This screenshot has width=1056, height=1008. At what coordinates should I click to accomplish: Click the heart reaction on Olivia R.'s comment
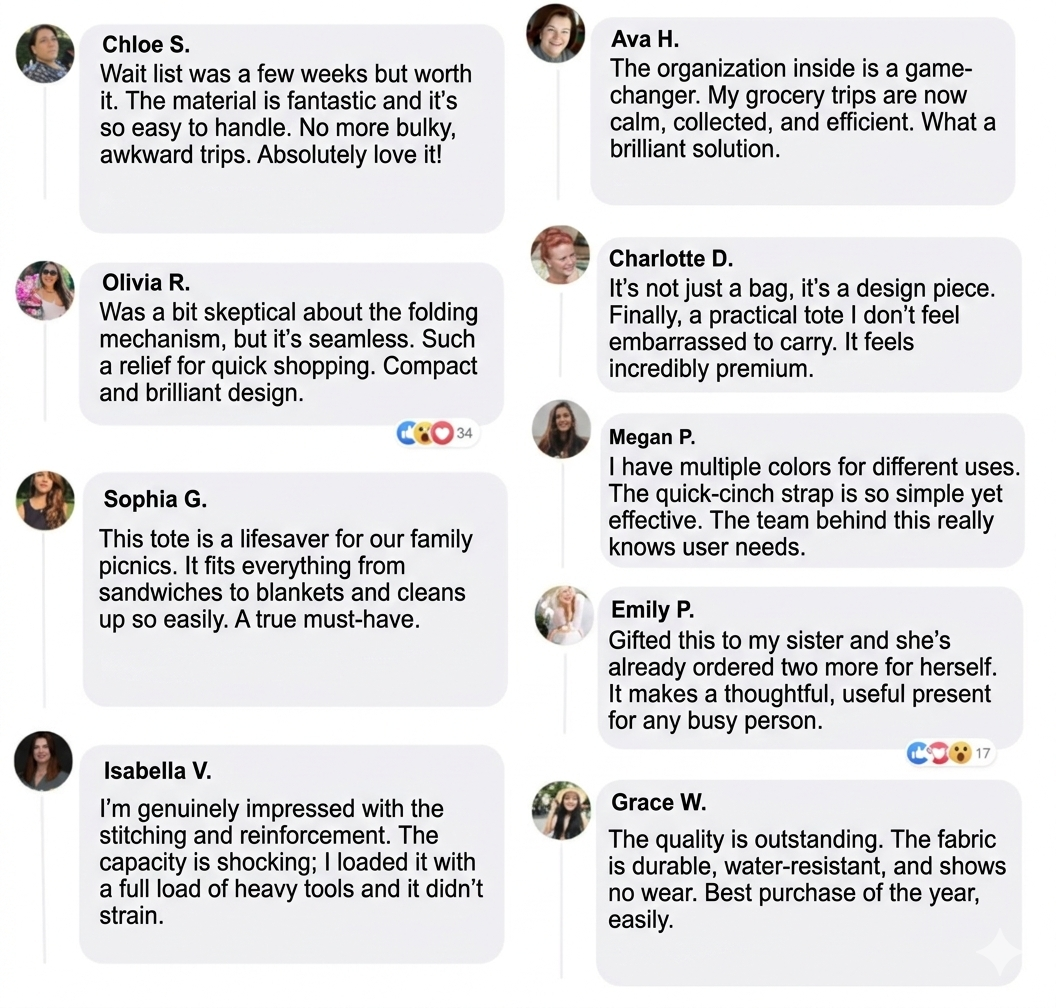442,433
